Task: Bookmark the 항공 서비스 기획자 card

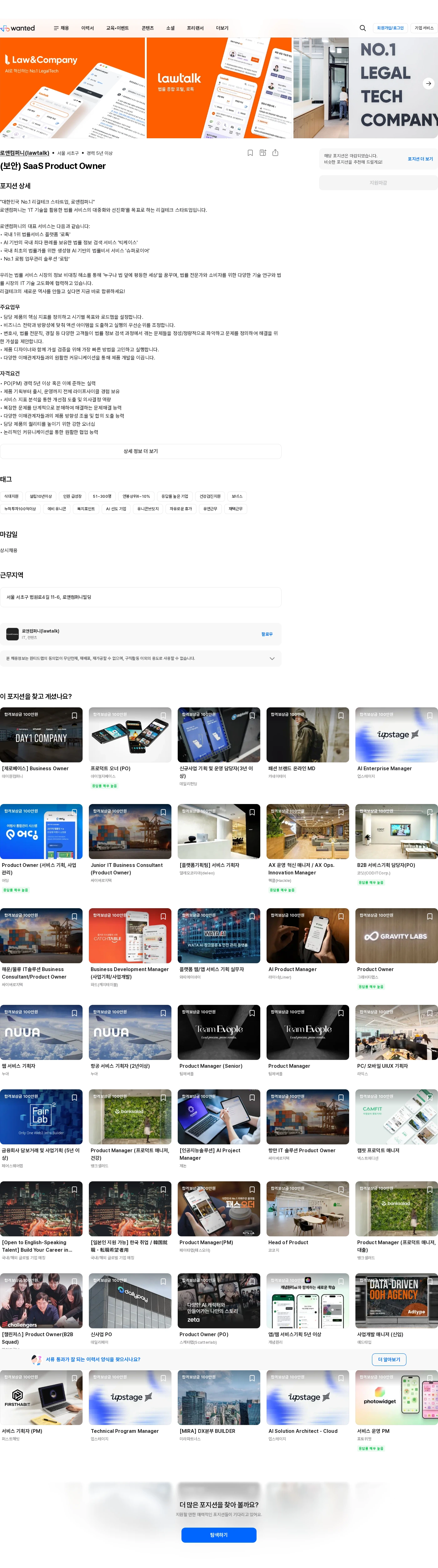Action: tap(163, 1014)
